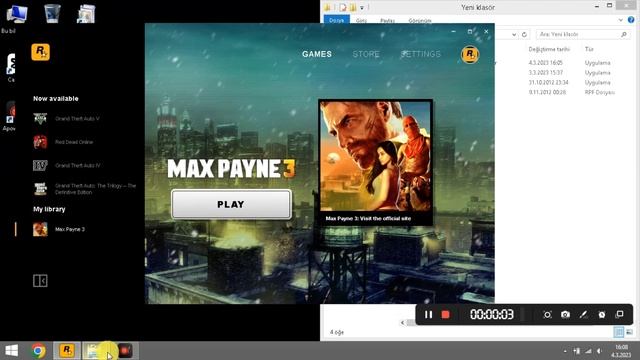Switch to the screen recorder taskbar icon
Image resolution: width=640 pixels, height=360 pixels.
coord(125,351)
